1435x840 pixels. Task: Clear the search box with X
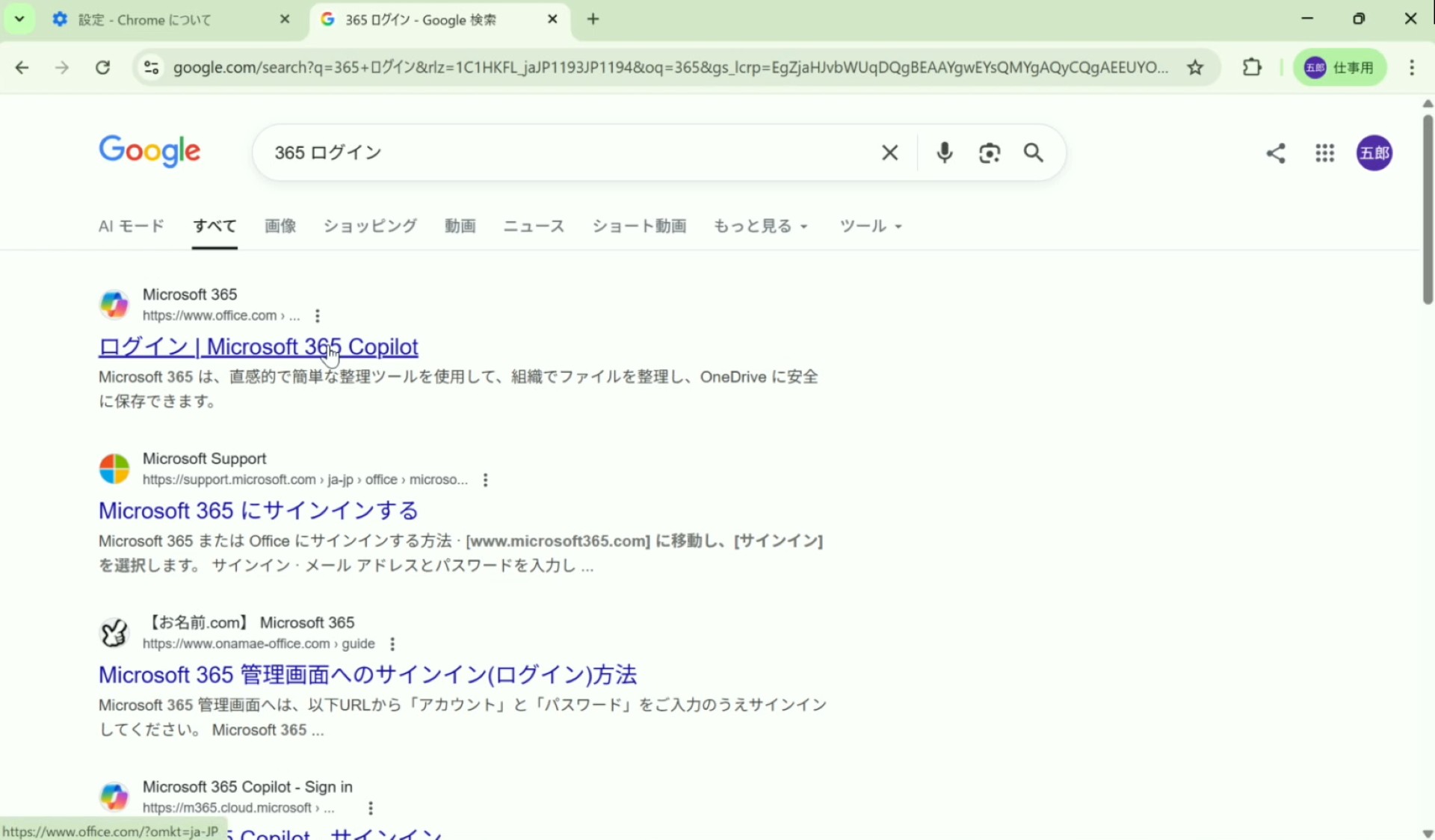[889, 152]
